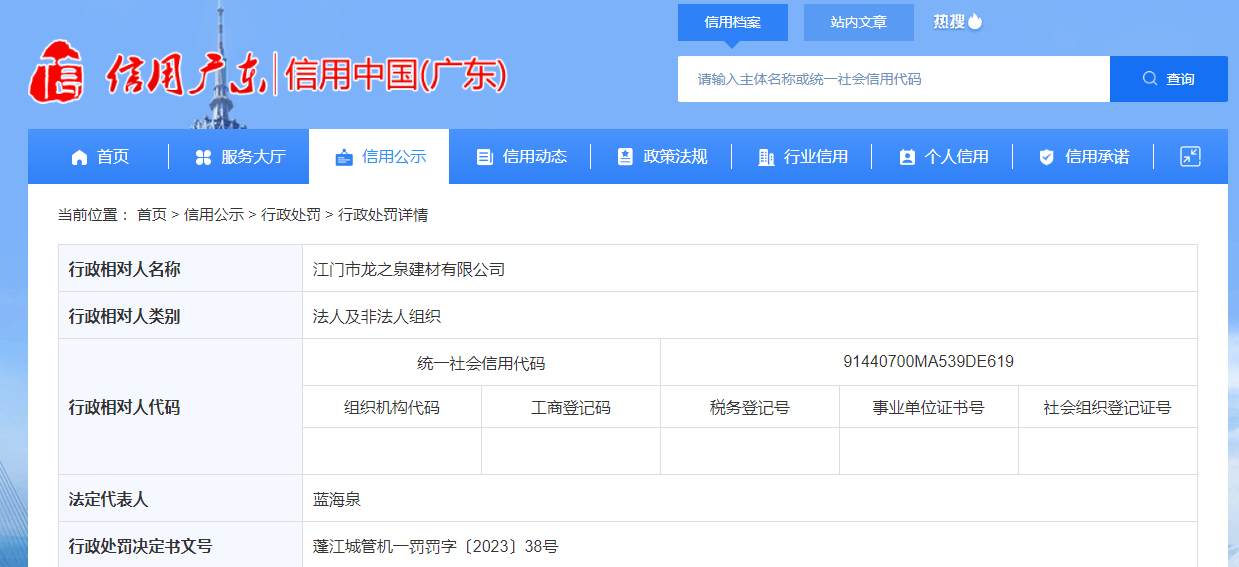Click the shield icon beside 信用承诺
Screen dimensions: 1239x567
click(1047, 157)
